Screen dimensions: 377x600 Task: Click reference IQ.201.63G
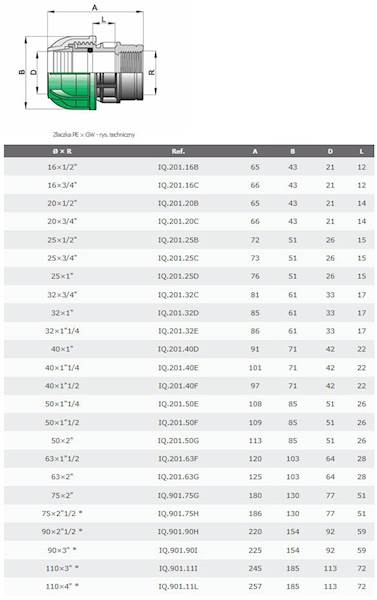tap(178, 477)
